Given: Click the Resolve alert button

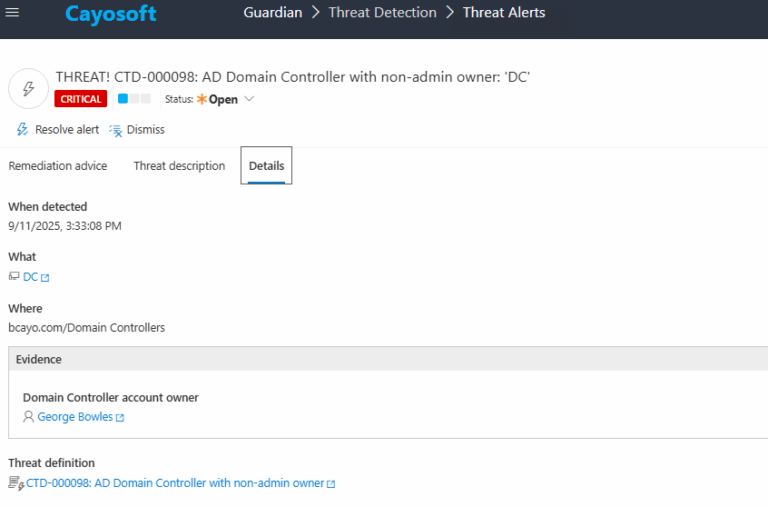Looking at the screenshot, I should 58,130.
